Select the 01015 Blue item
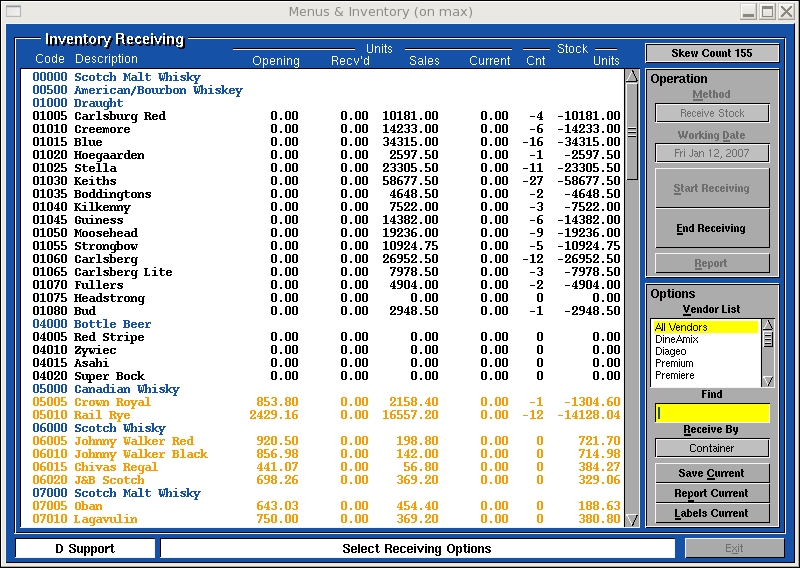The image size is (800, 568). tap(322, 142)
